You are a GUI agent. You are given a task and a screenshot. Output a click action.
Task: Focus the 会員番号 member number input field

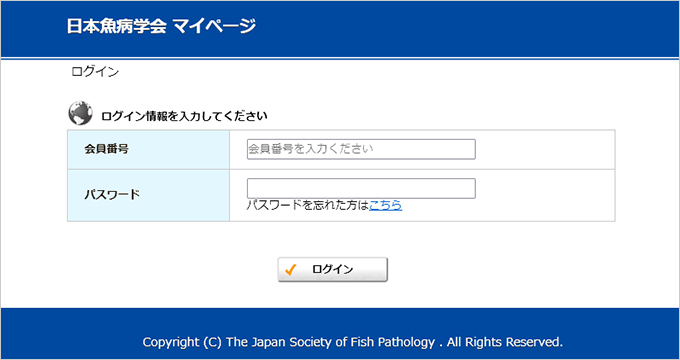[x=361, y=149]
